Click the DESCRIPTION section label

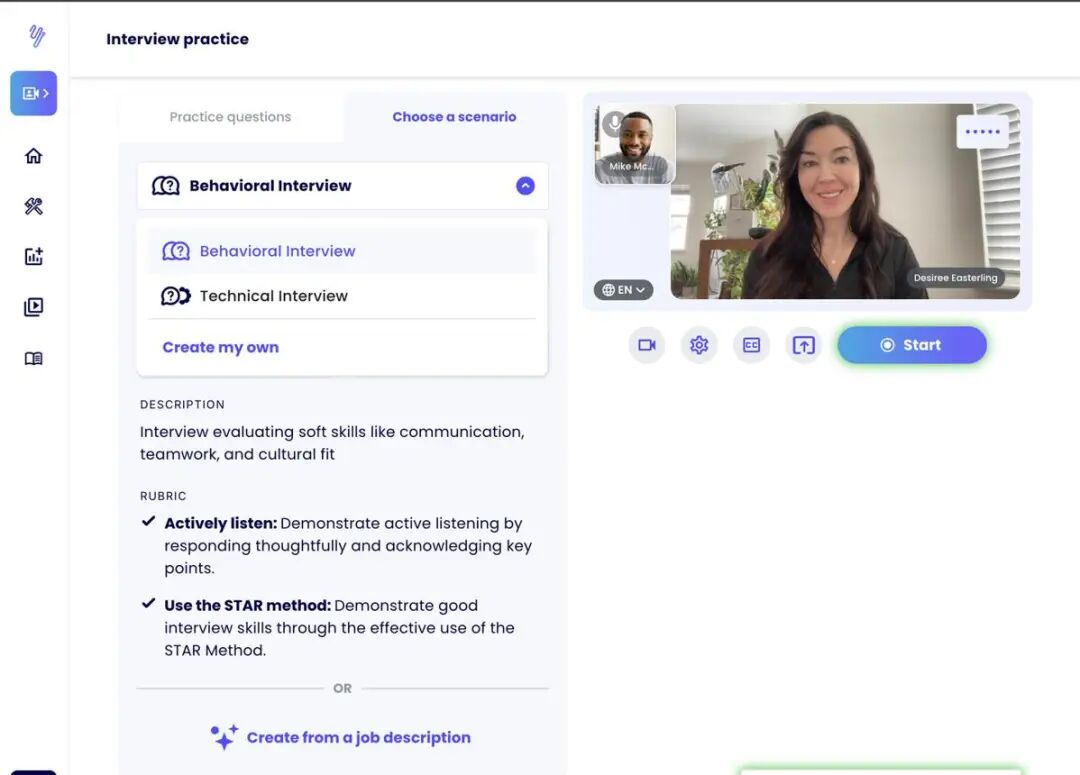point(182,404)
